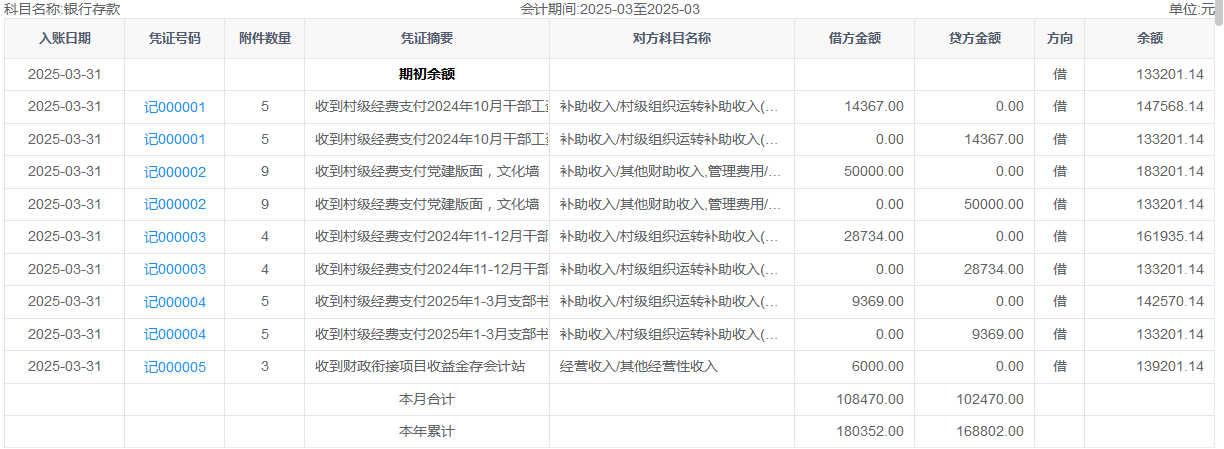Click the 凭证号码 column header

tap(174, 39)
